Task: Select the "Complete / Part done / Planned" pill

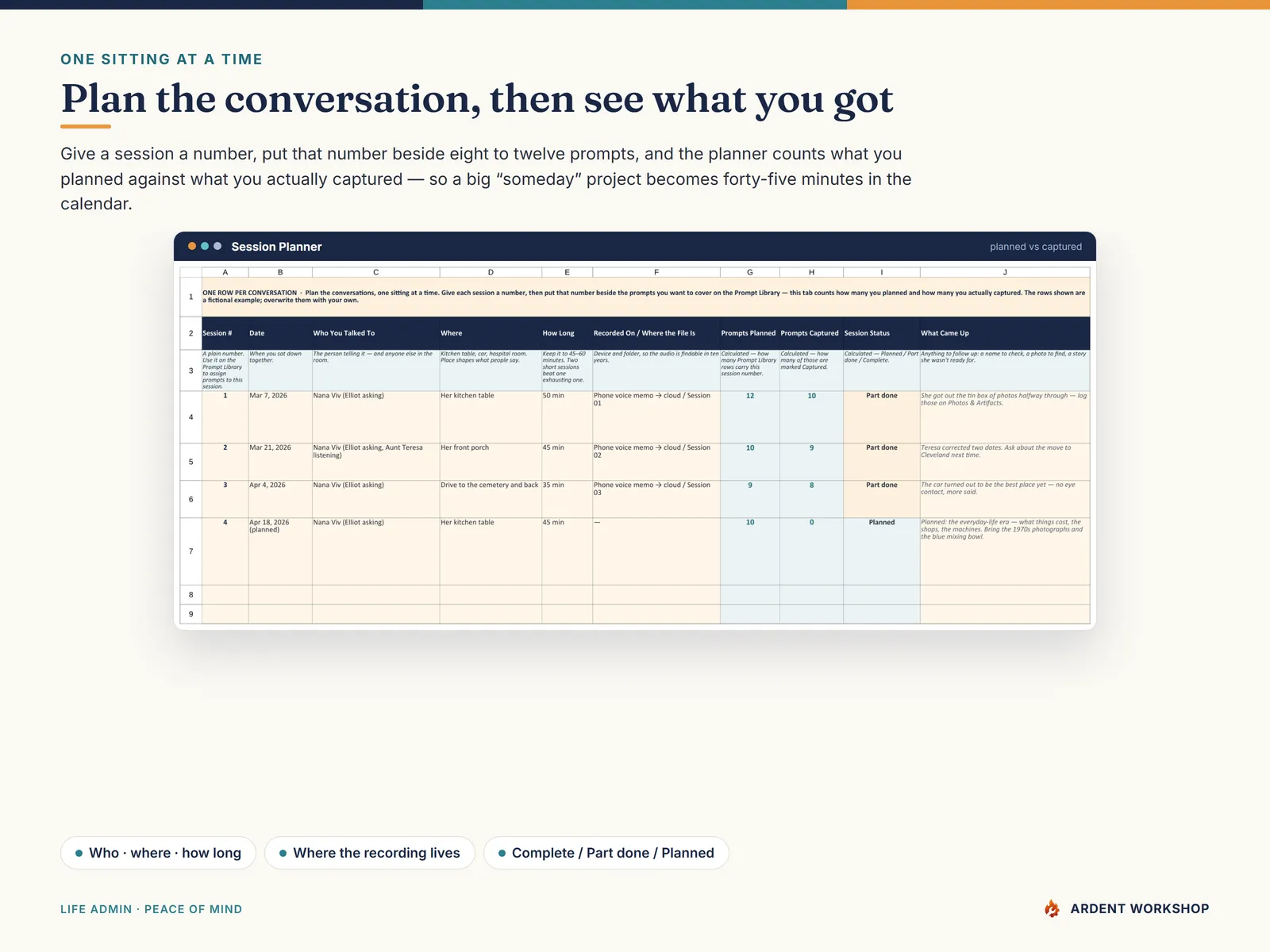Action: pyautogui.click(x=606, y=853)
